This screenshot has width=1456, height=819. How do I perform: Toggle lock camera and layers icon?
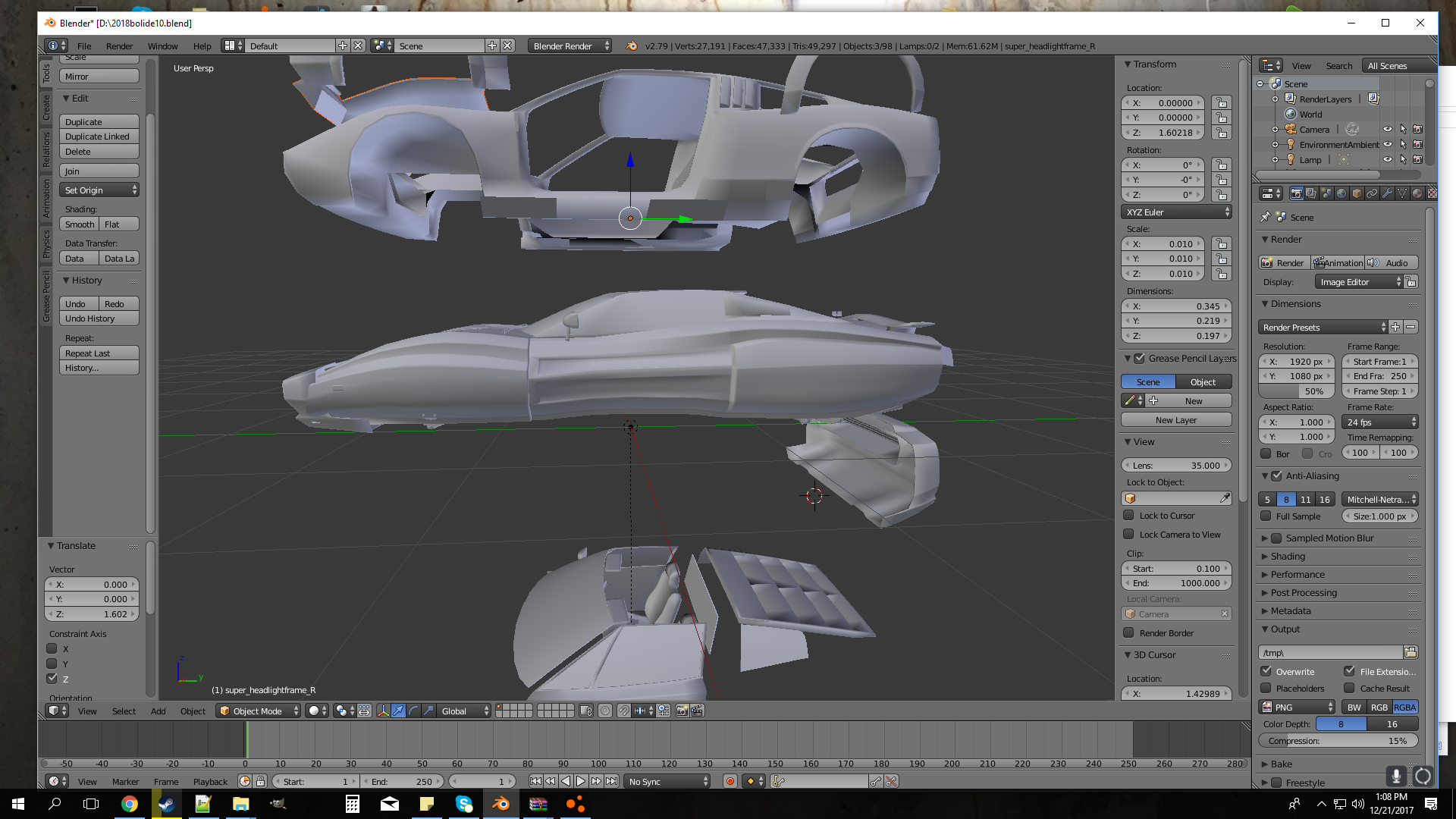click(585, 711)
